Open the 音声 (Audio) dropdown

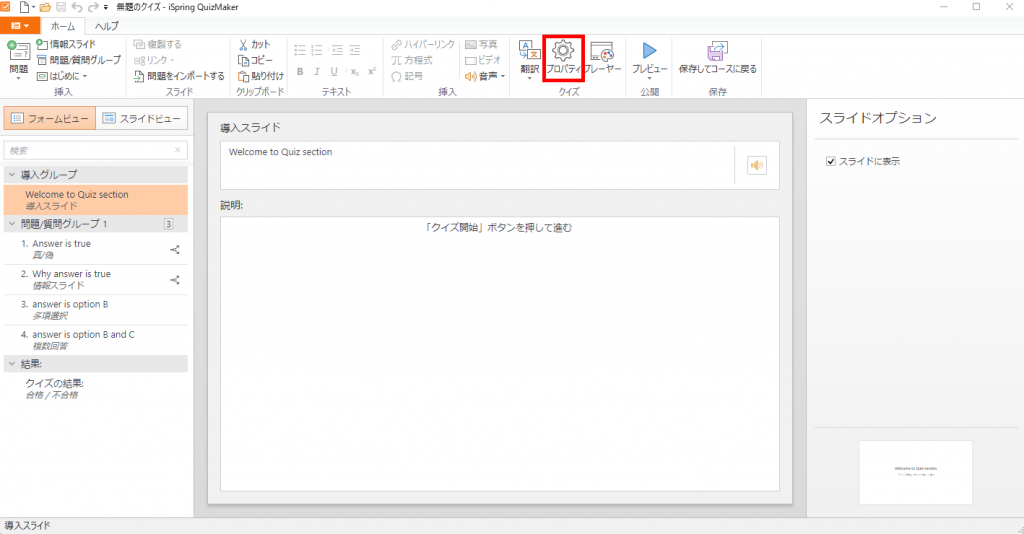click(x=486, y=75)
